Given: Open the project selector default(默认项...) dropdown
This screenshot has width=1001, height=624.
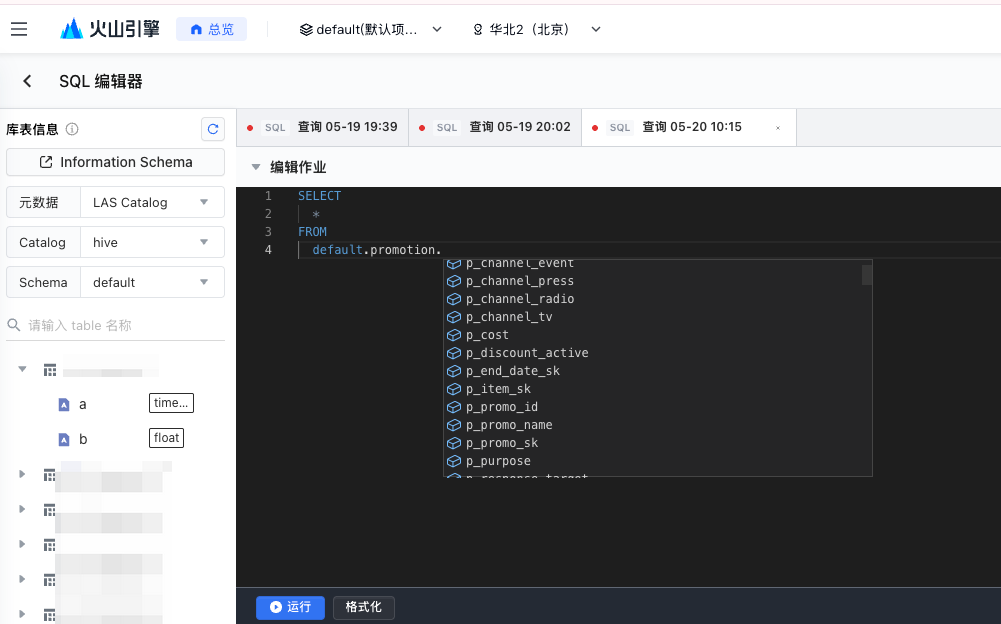Looking at the screenshot, I should (x=370, y=29).
